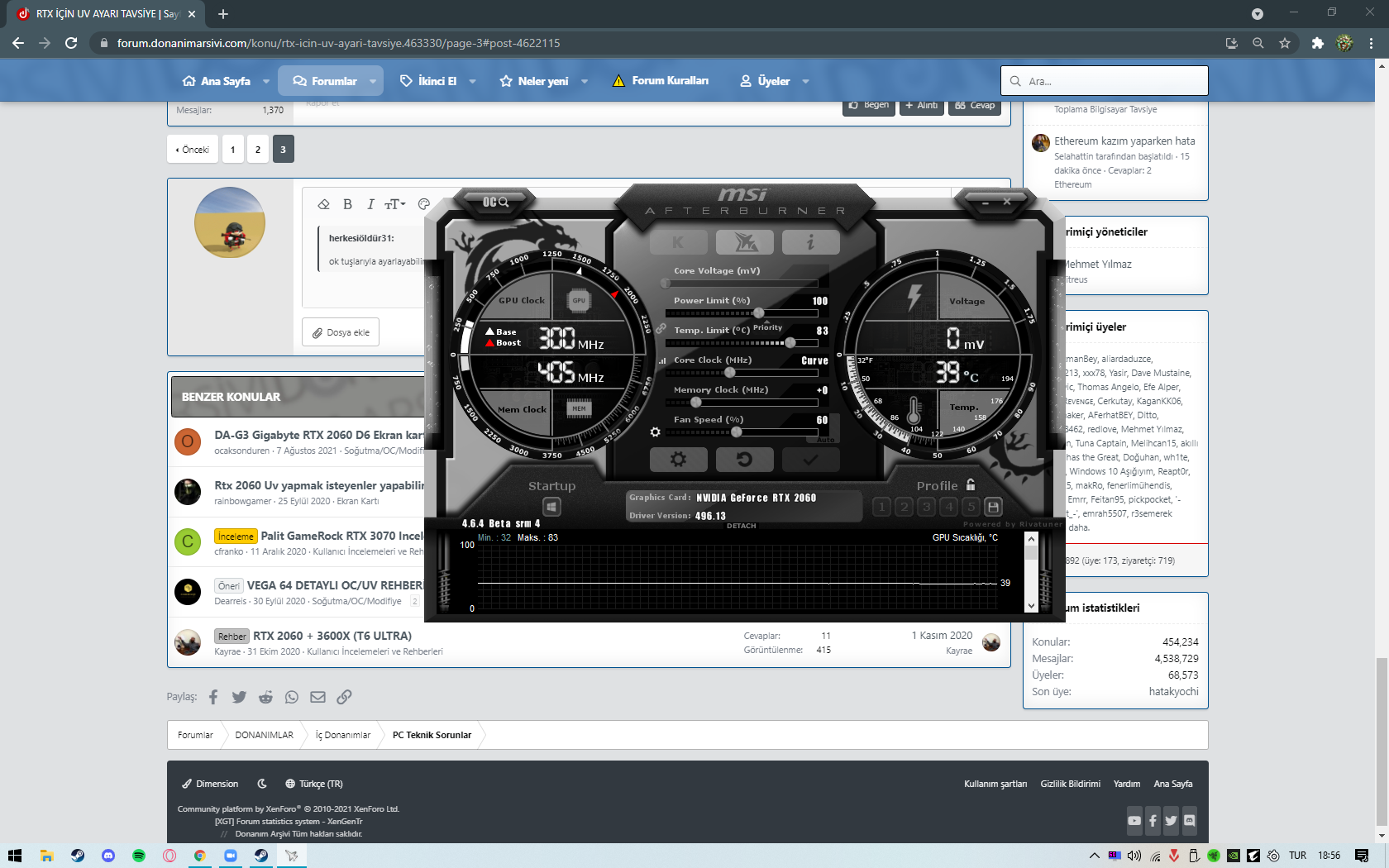Go to the Önceki page
1389x868 pixels.
[x=193, y=150]
